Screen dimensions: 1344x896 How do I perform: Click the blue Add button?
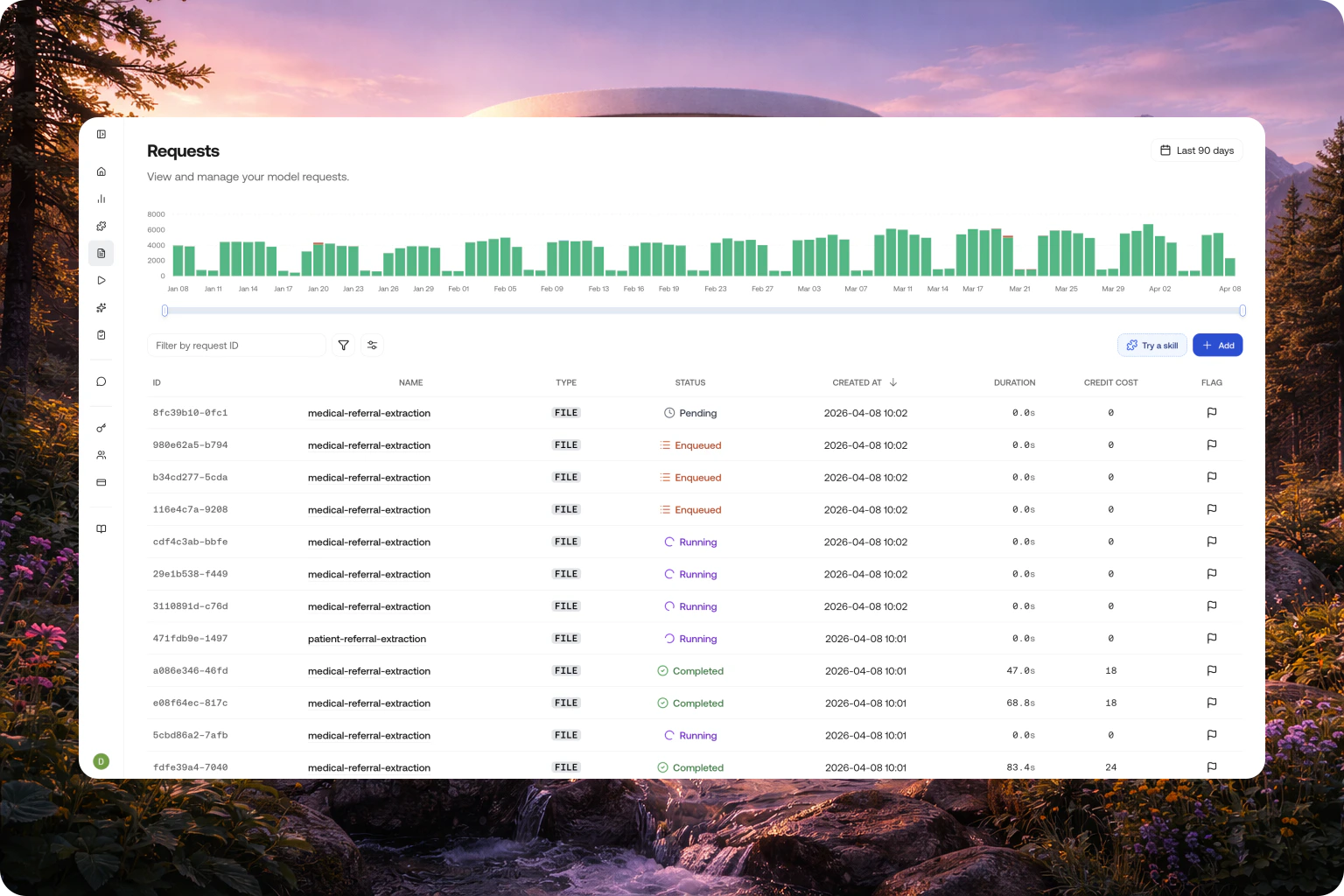point(1217,346)
